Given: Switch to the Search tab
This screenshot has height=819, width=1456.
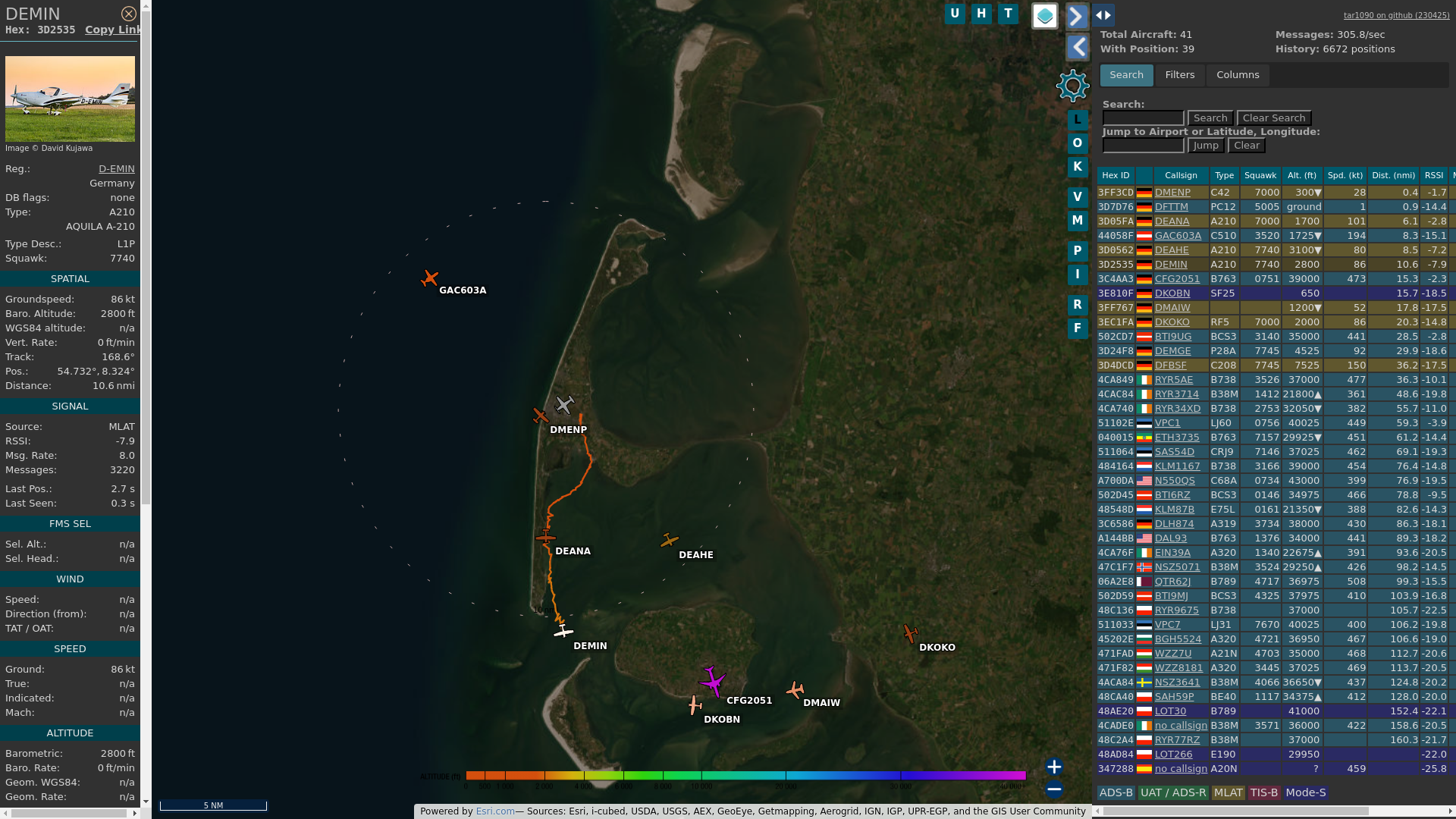Looking at the screenshot, I should coord(1126,75).
